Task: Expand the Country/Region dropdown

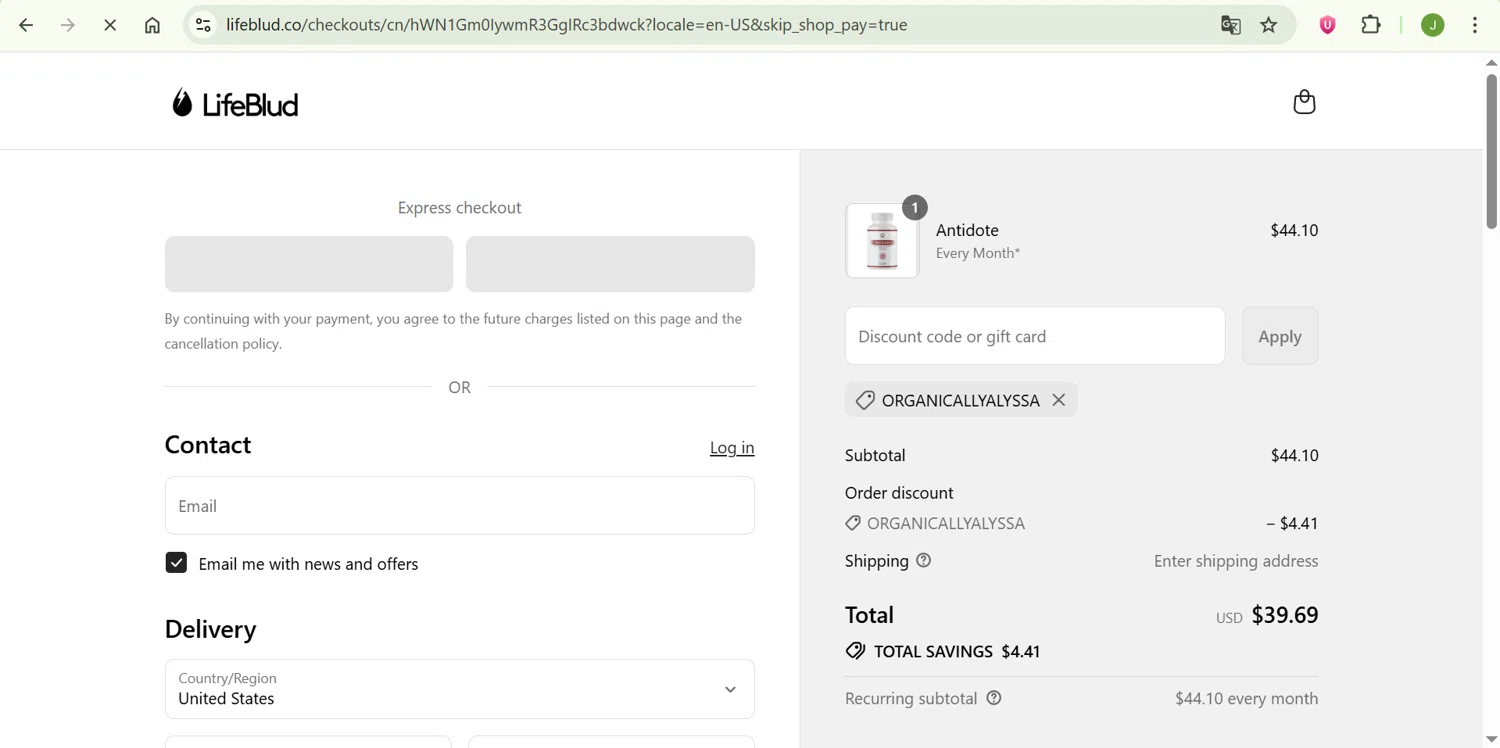Action: tap(460, 689)
